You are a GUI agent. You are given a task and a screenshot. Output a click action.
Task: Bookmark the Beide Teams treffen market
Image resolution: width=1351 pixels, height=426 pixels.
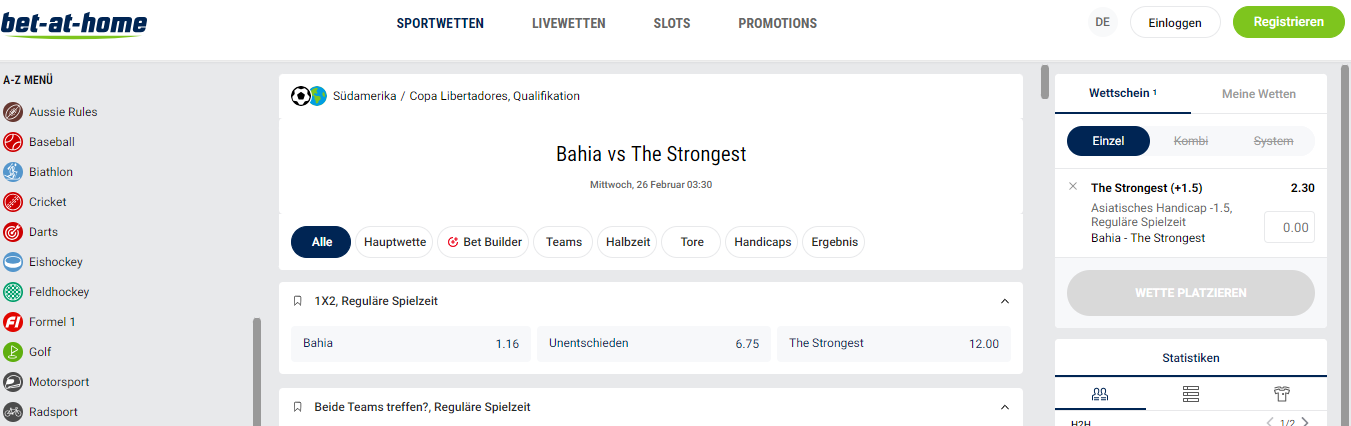297,407
